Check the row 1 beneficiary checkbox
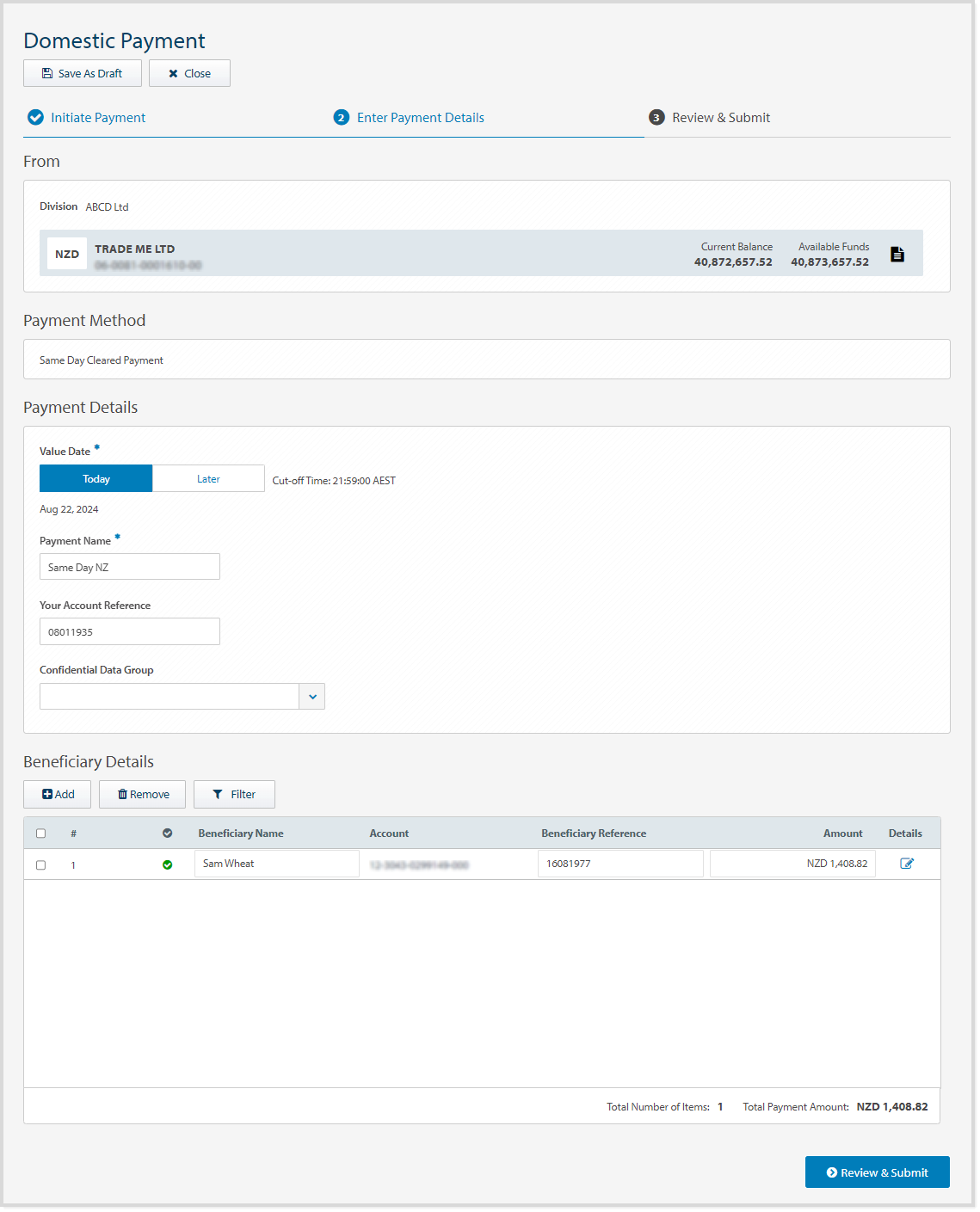 click(40, 865)
